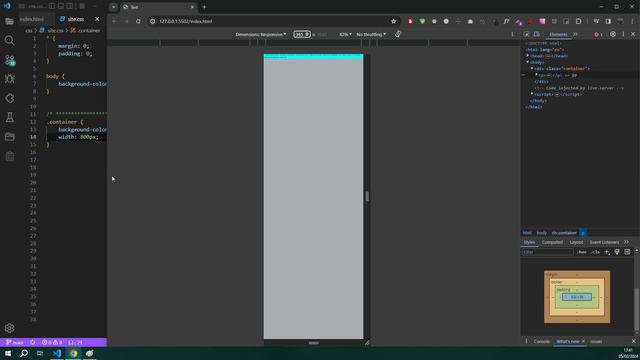Show more DevTools panels chevron

[x=575, y=34]
